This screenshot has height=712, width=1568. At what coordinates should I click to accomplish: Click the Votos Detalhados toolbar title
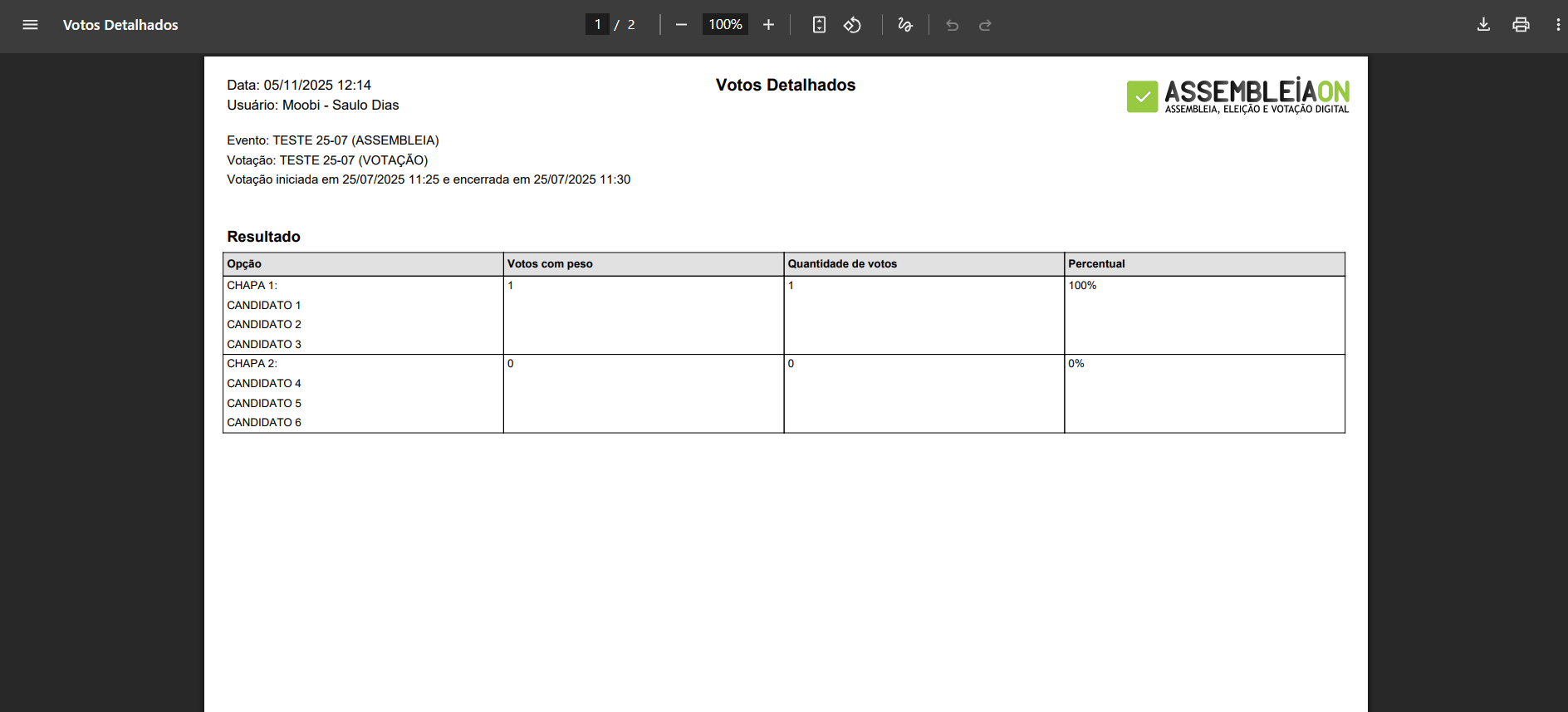[120, 25]
